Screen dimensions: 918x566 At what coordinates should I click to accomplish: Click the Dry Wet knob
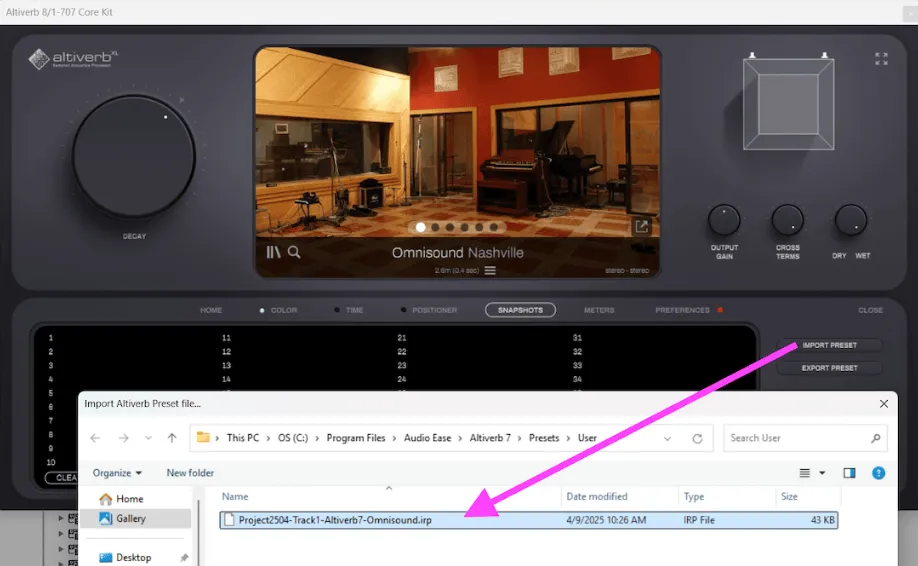[x=851, y=221]
